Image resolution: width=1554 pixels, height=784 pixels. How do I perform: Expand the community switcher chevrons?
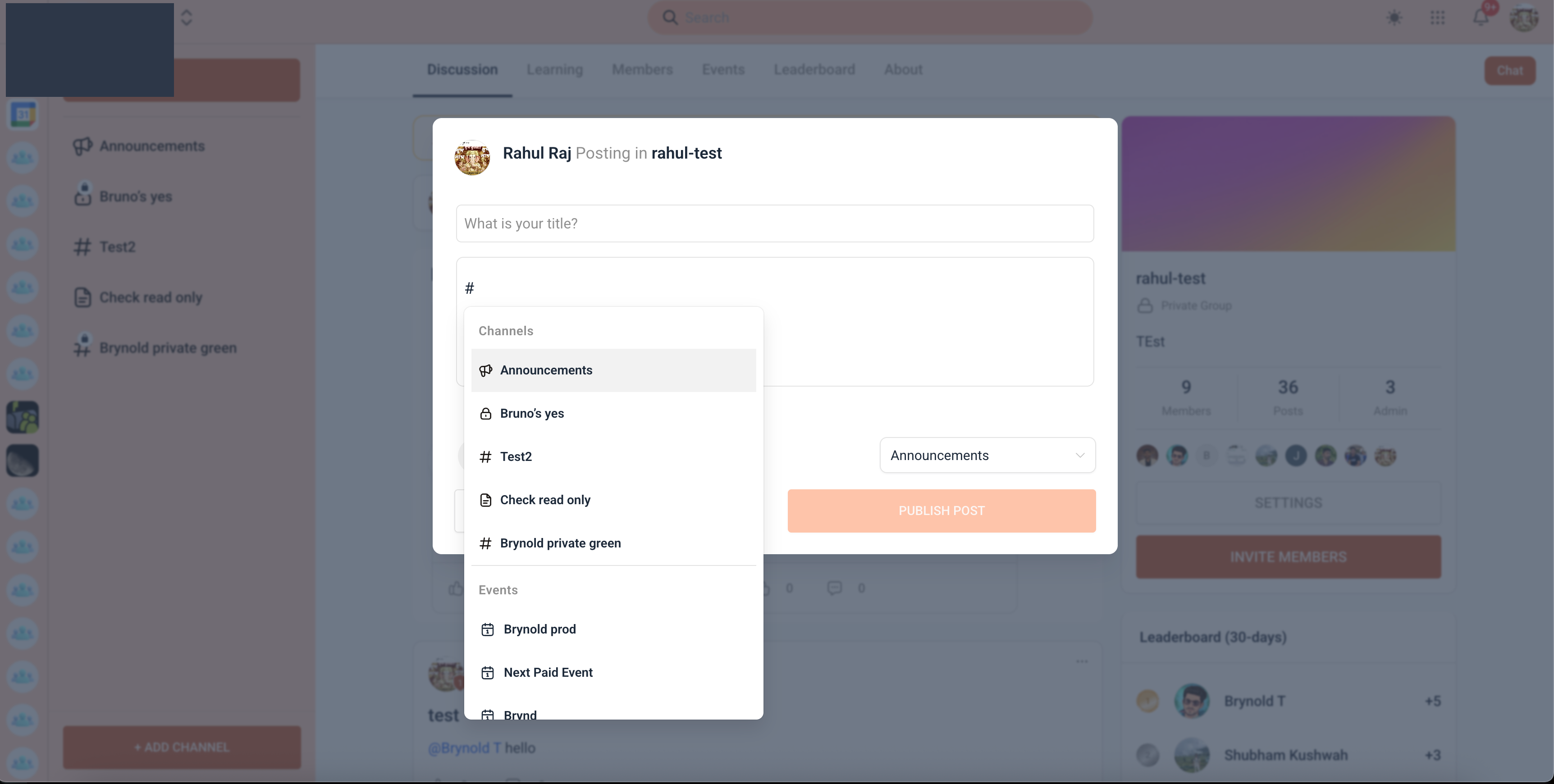pyautogui.click(x=187, y=18)
